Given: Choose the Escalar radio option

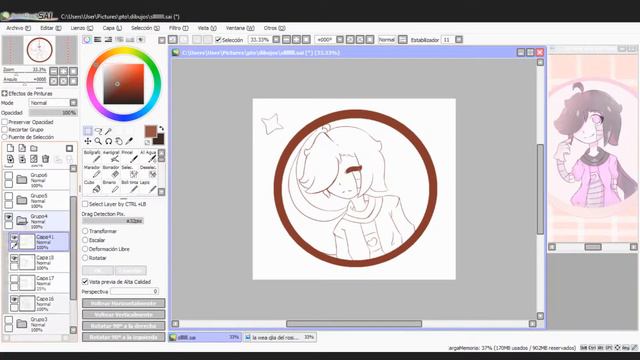Looking at the screenshot, I should [85, 240].
